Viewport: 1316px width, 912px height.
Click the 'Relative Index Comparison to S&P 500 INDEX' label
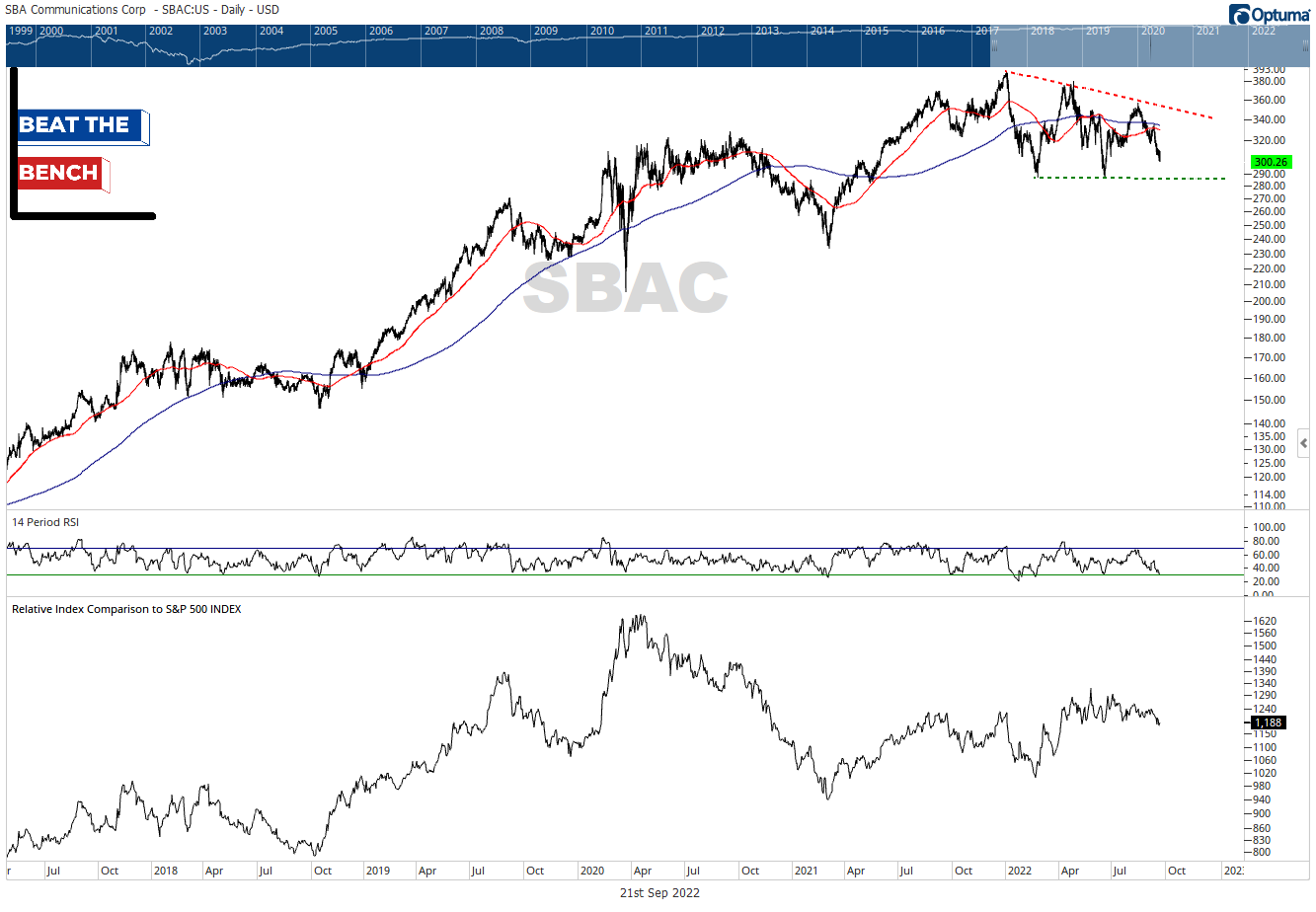126,609
